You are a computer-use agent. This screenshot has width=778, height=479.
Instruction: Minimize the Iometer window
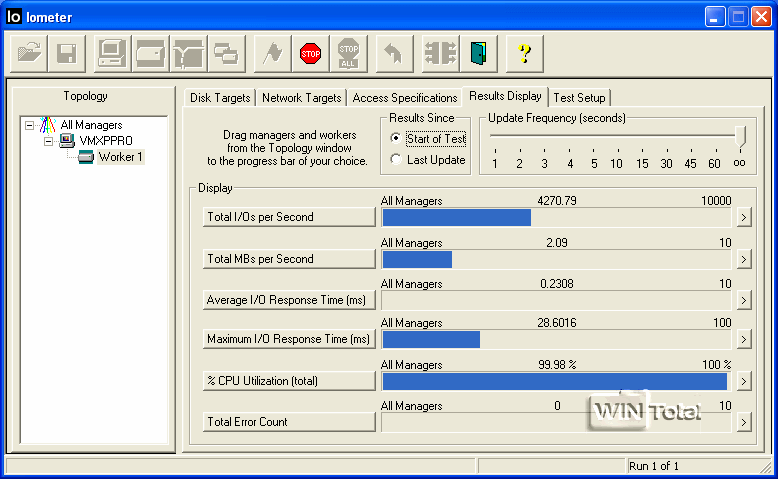click(x=714, y=17)
